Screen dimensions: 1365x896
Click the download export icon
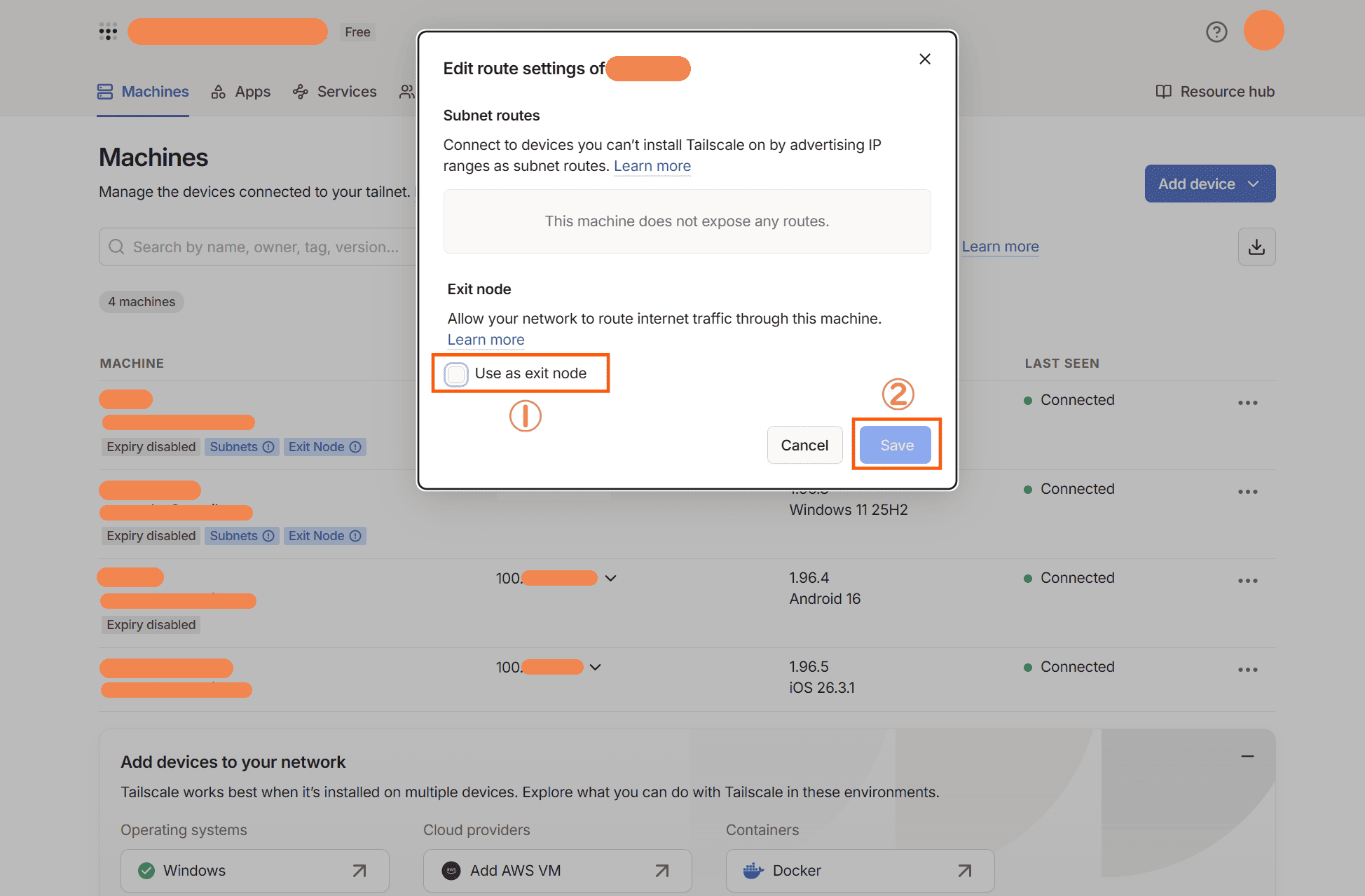pyautogui.click(x=1256, y=247)
